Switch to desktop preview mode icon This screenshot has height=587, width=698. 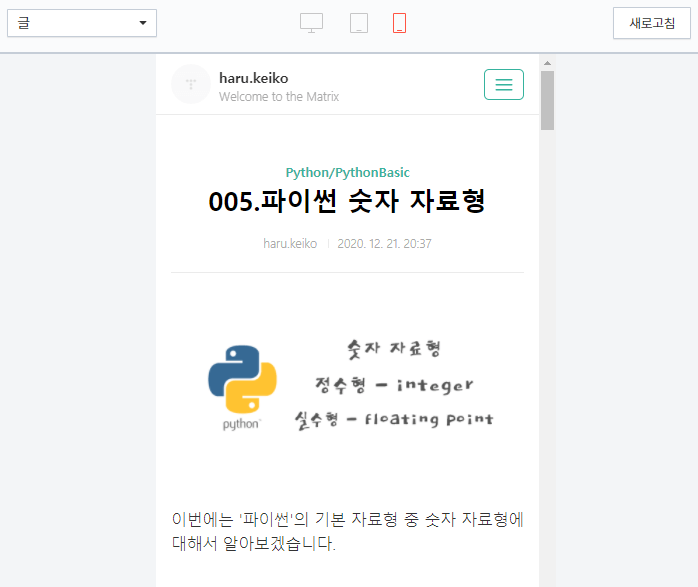(x=311, y=23)
